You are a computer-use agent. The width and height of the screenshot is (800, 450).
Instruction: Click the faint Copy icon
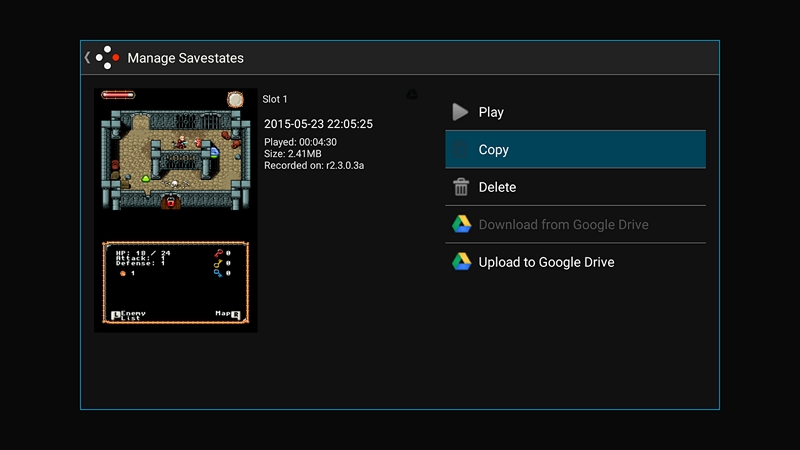pos(460,150)
